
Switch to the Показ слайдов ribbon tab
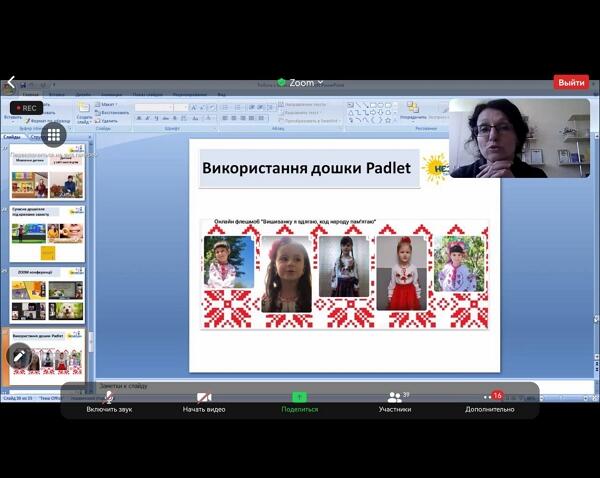point(148,94)
